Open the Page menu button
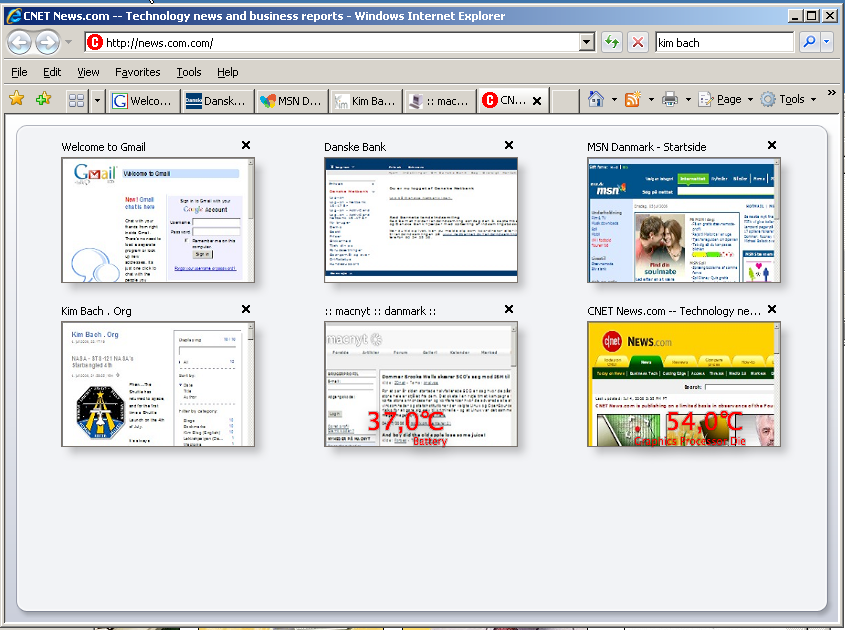845x630 pixels. coord(725,99)
